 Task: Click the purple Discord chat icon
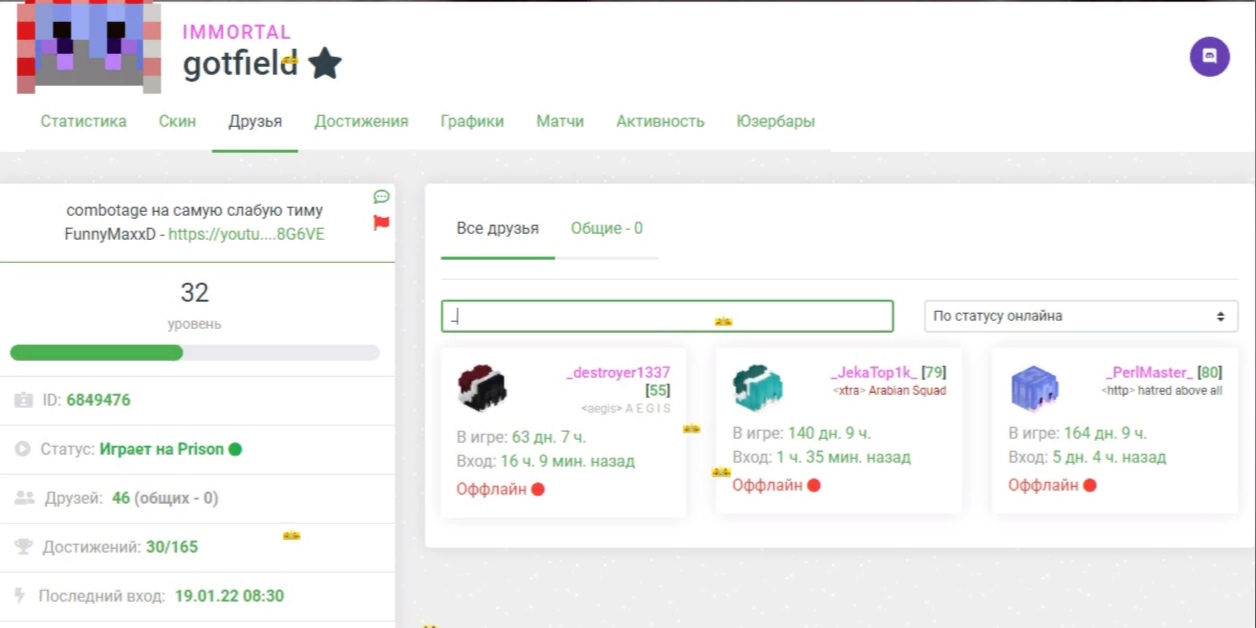[x=1209, y=57]
